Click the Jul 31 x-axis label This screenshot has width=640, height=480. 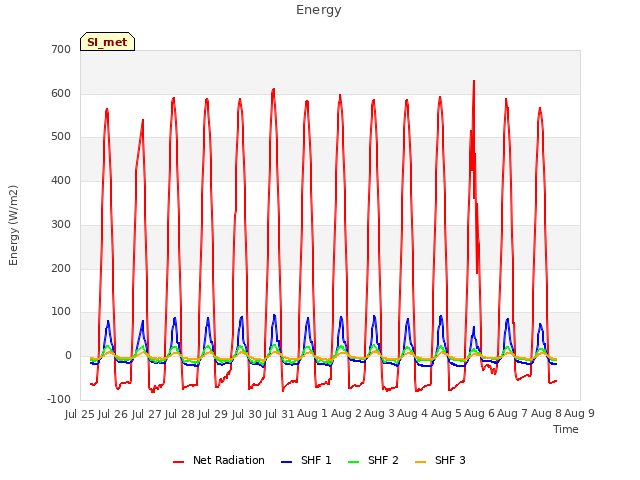click(x=280, y=414)
